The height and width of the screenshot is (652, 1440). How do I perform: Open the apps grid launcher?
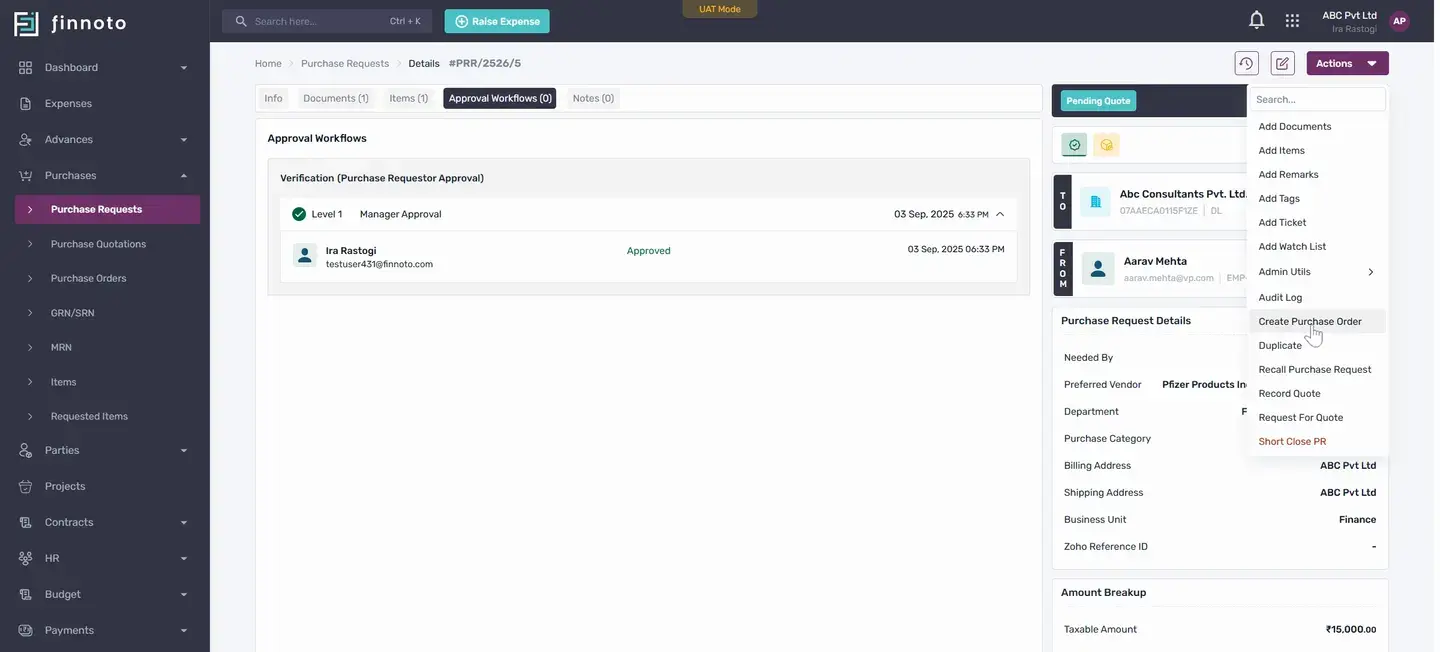(x=1292, y=20)
